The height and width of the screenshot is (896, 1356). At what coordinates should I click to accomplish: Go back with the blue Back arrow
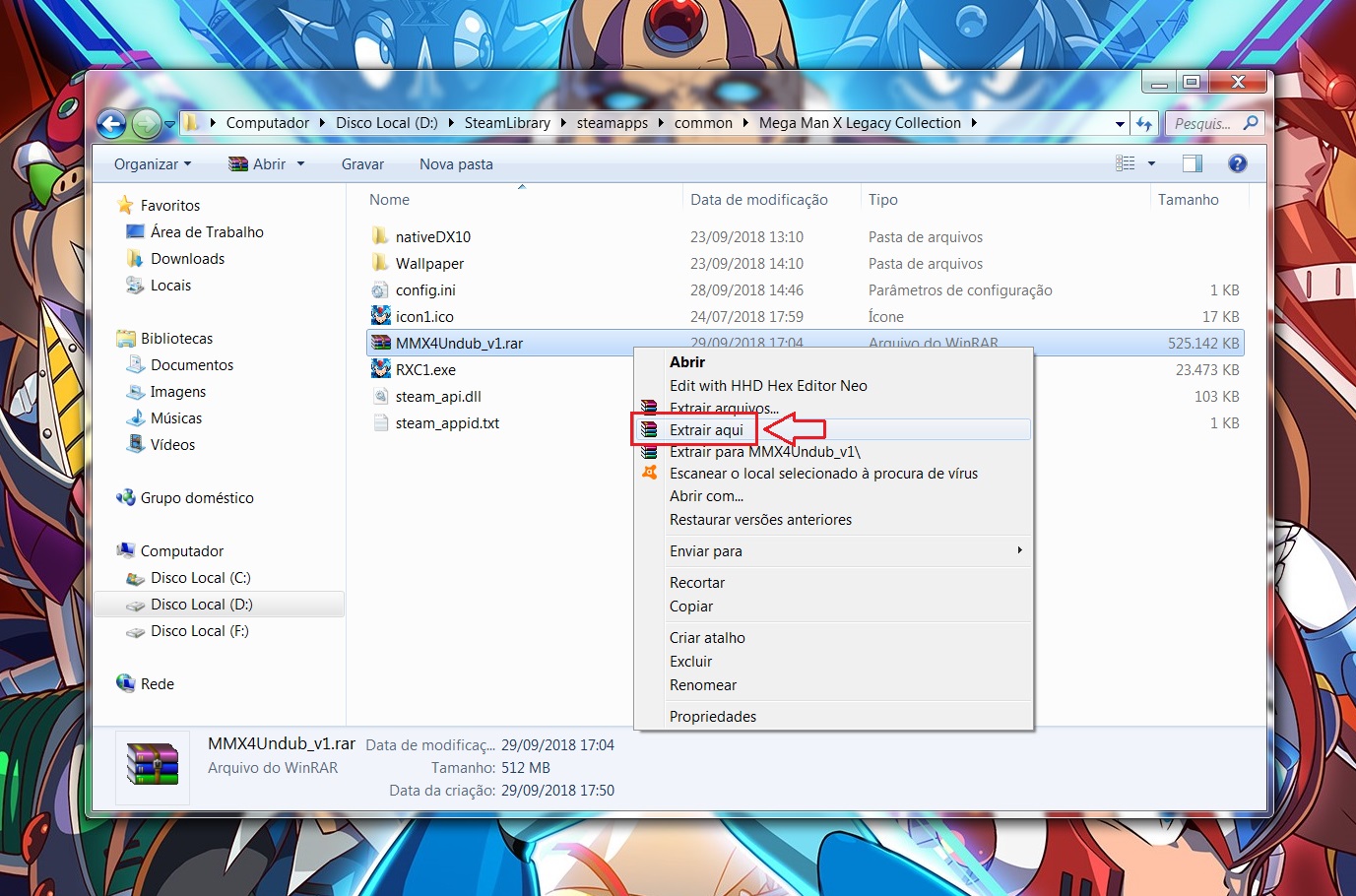(x=111, y=123)
